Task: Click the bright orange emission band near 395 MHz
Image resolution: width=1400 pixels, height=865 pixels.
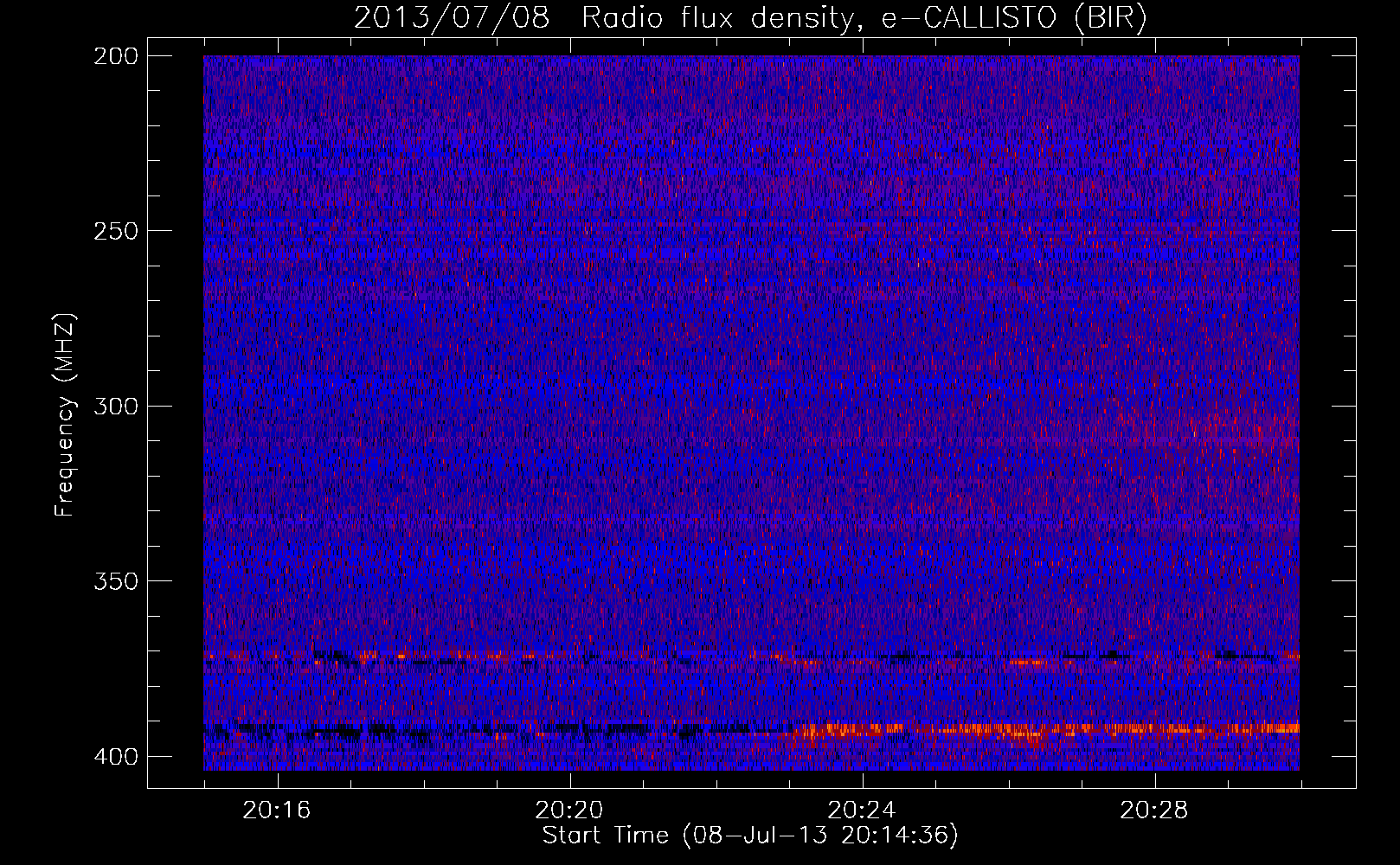Action: pos(1043,730)
